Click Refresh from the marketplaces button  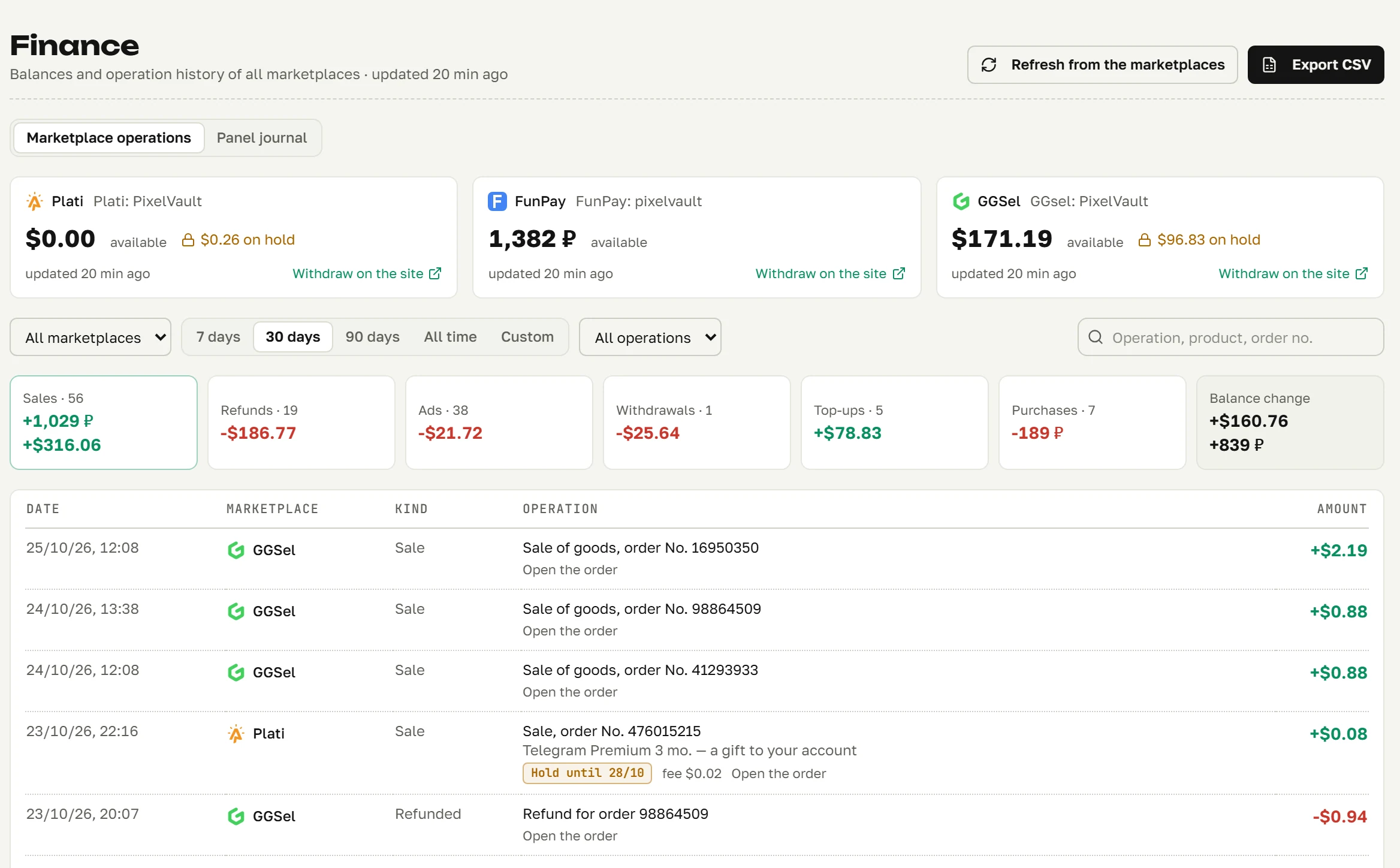(1103, 65)
